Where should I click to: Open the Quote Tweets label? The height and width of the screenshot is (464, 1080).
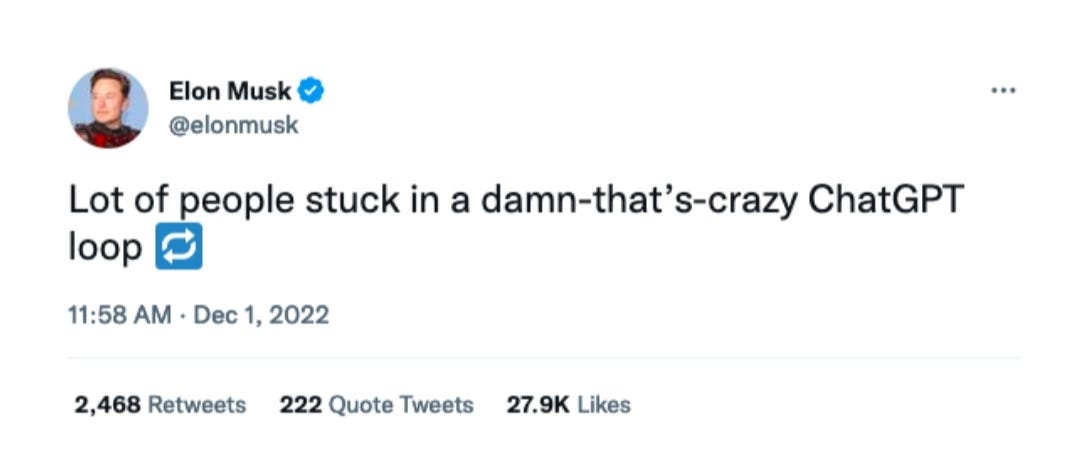click(401, 405)
